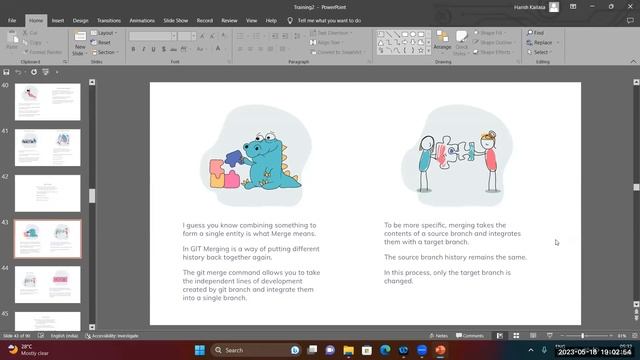This screenshot has height=360, width=640.
Task: Open the Shape Outline dropdown
Action: pyautogui.click(x=493, y=42)
